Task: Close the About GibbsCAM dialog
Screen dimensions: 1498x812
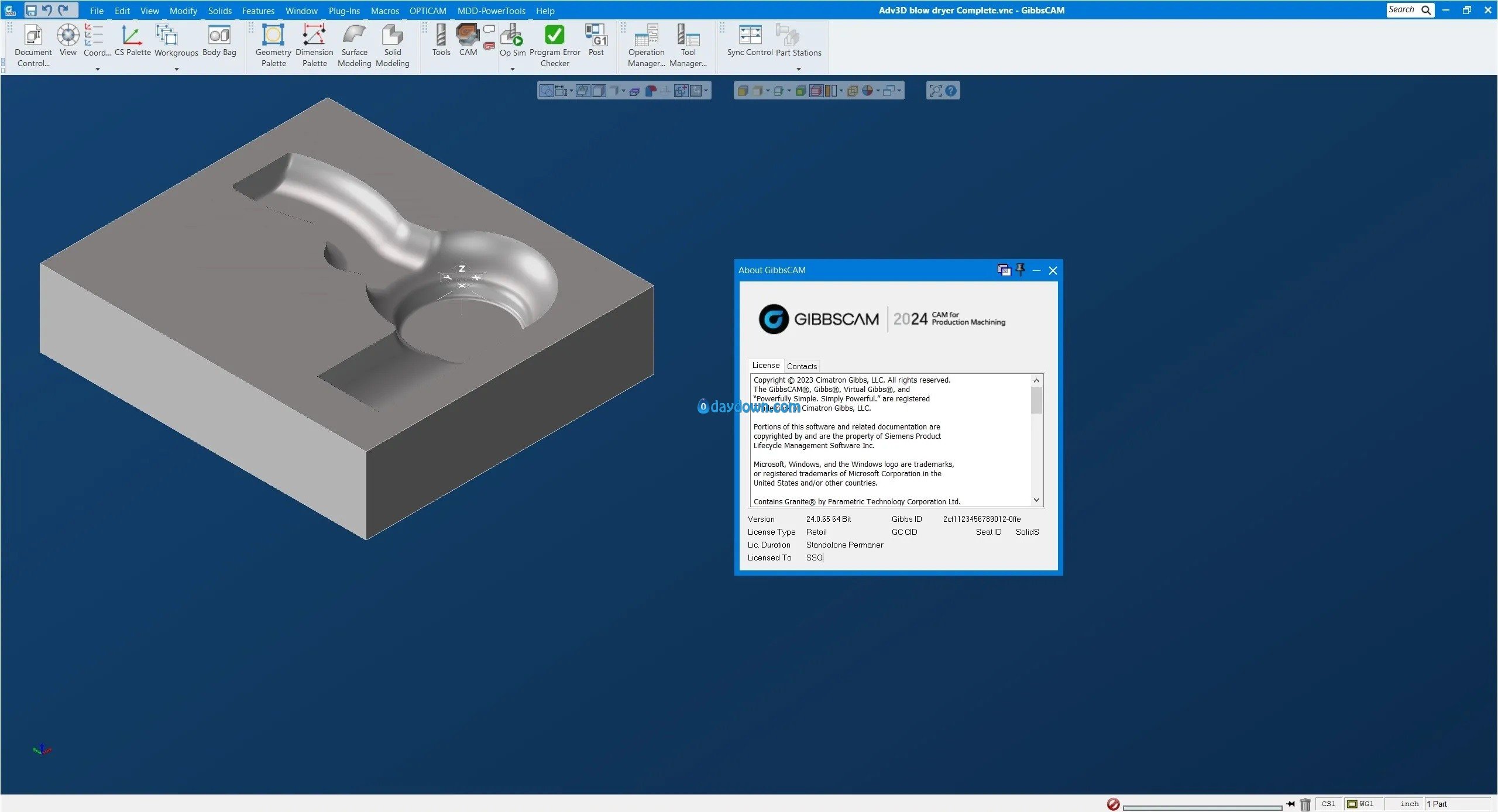Action: [x=1053, y=270]
